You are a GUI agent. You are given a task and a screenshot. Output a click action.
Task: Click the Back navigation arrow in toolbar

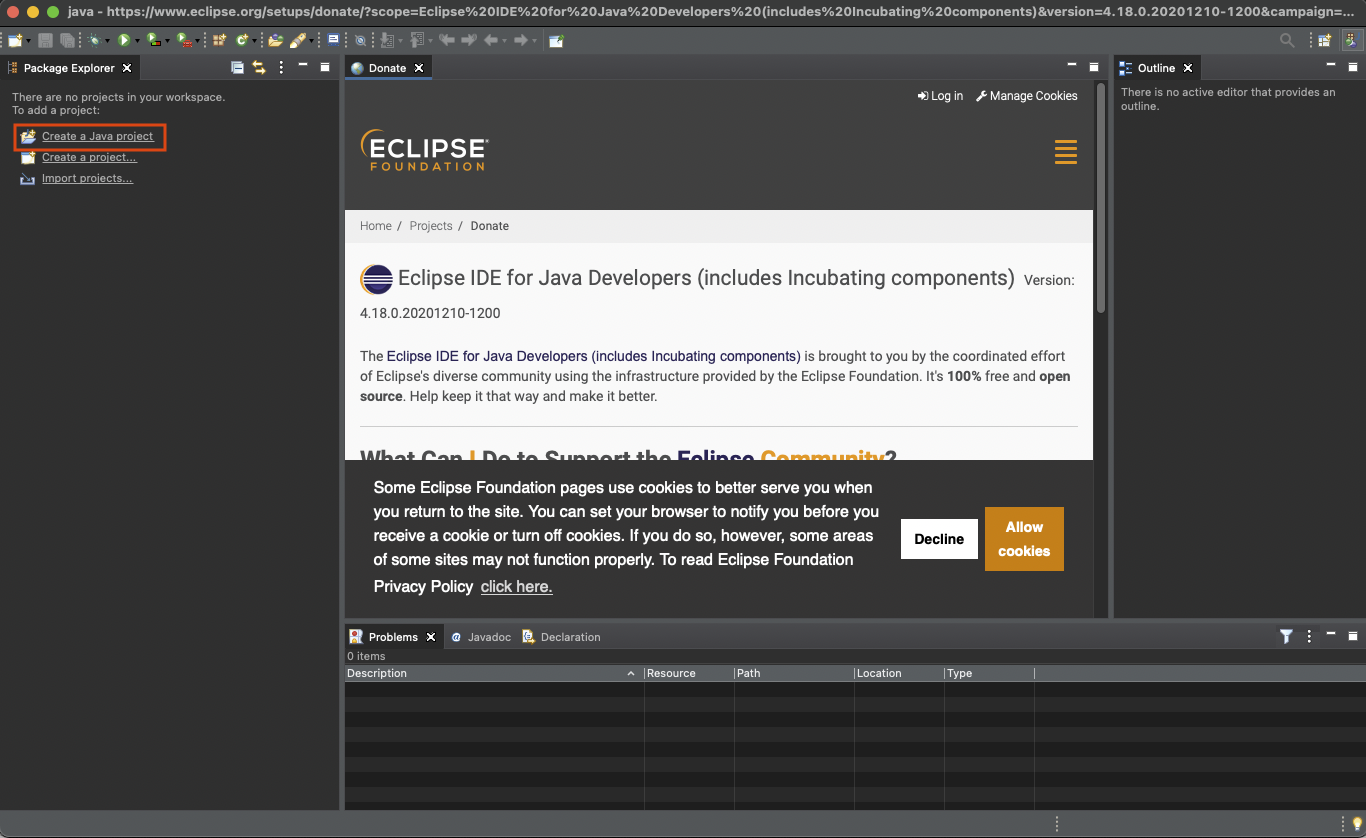point(490,41)
